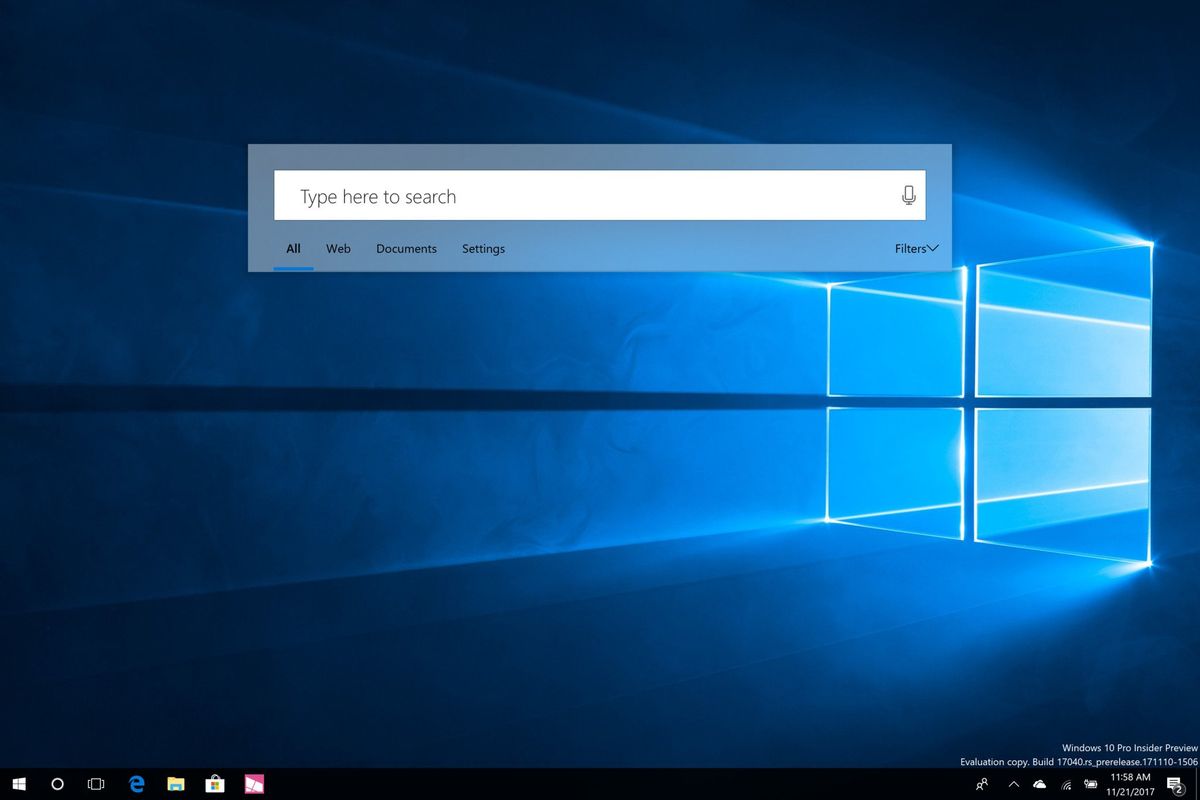Open OneDrive from the system tray

tap(1038, 784)
